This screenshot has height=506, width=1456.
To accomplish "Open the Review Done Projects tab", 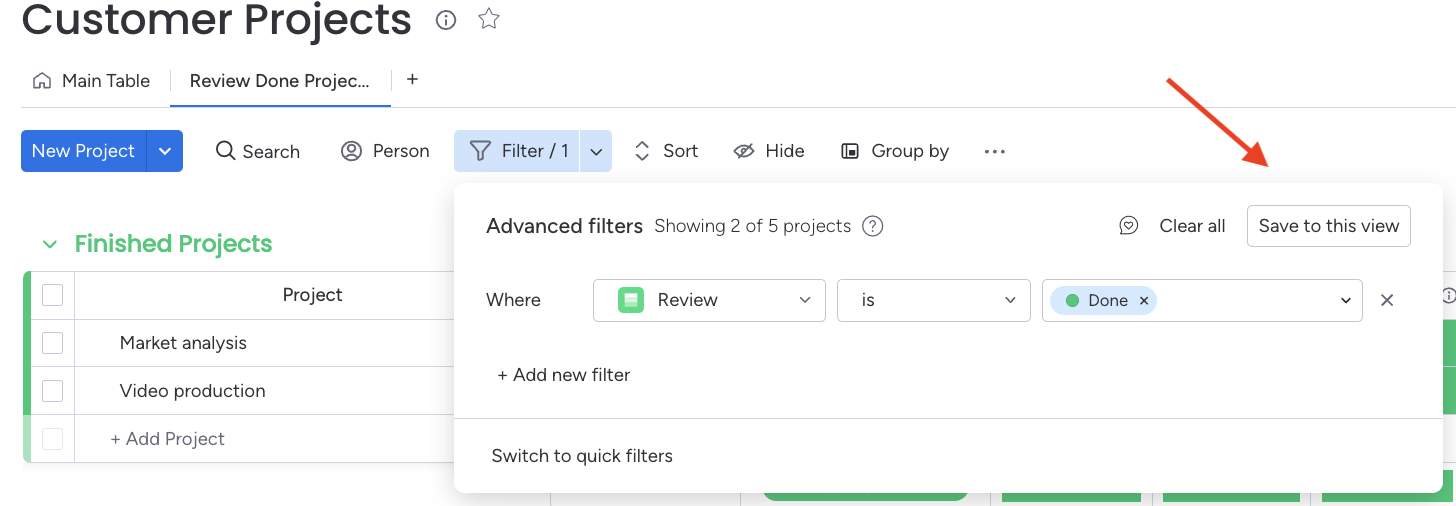I will [279, 81].
